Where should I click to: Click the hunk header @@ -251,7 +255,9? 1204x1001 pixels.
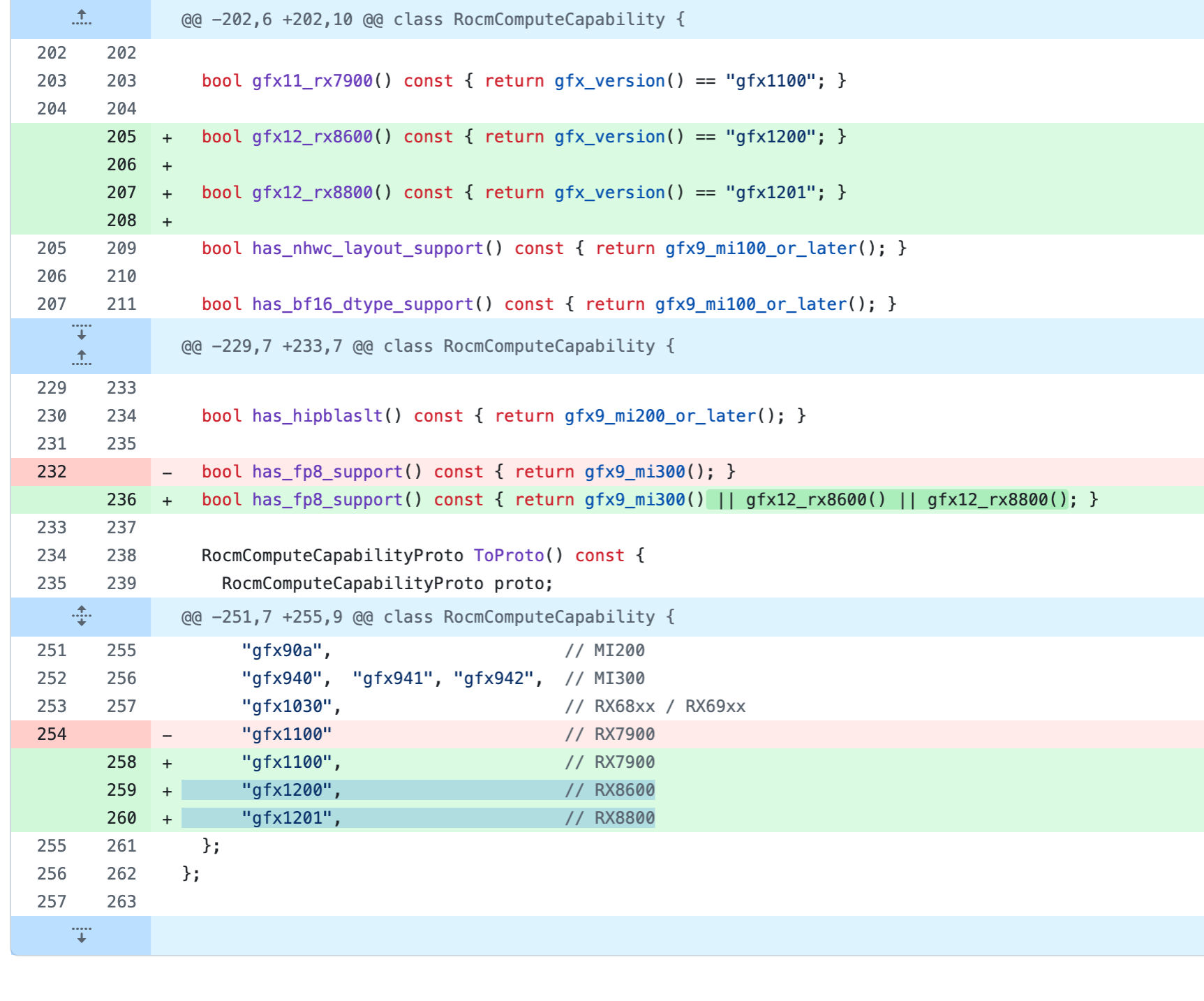pyautogui.click(x=428, y=617)
